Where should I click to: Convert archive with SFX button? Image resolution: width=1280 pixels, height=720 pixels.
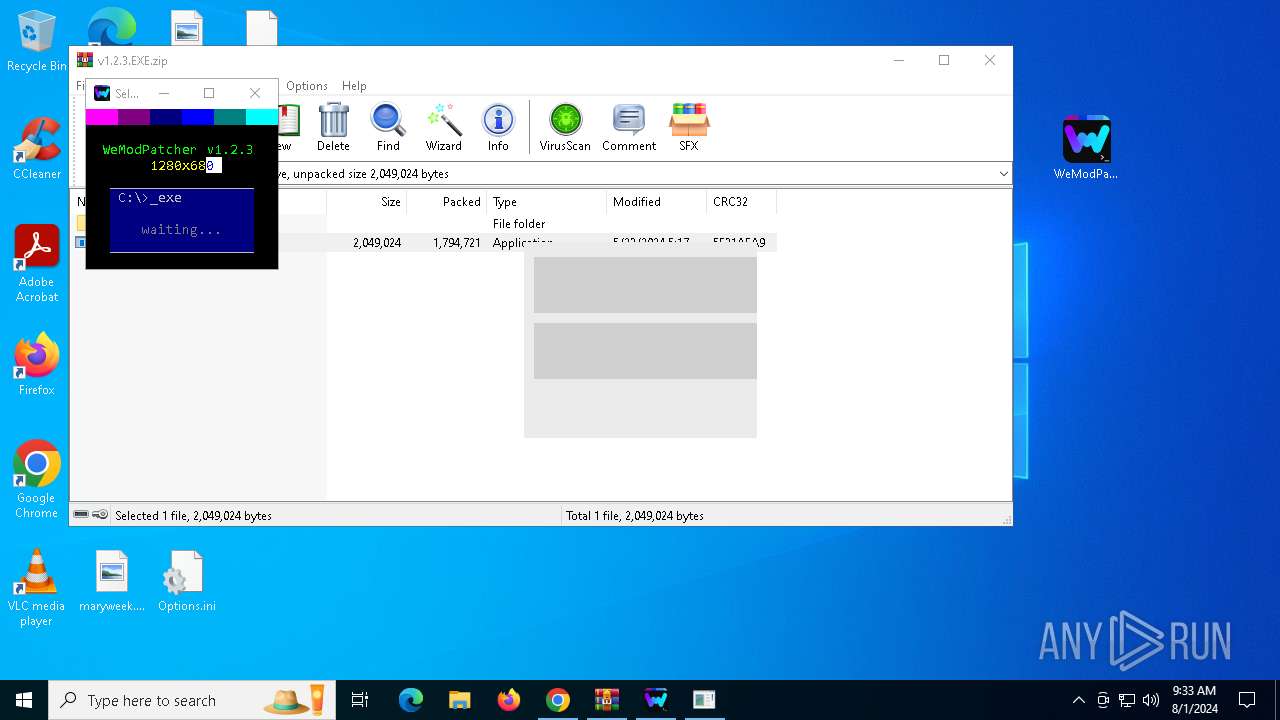point(689,127)
